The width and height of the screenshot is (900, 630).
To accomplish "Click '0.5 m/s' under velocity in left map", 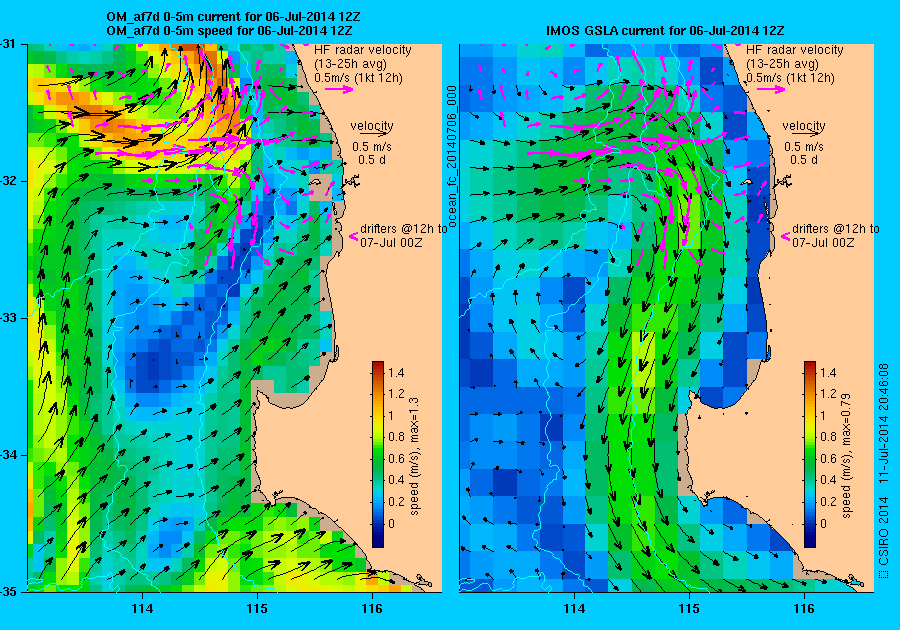I will [372, 147].
